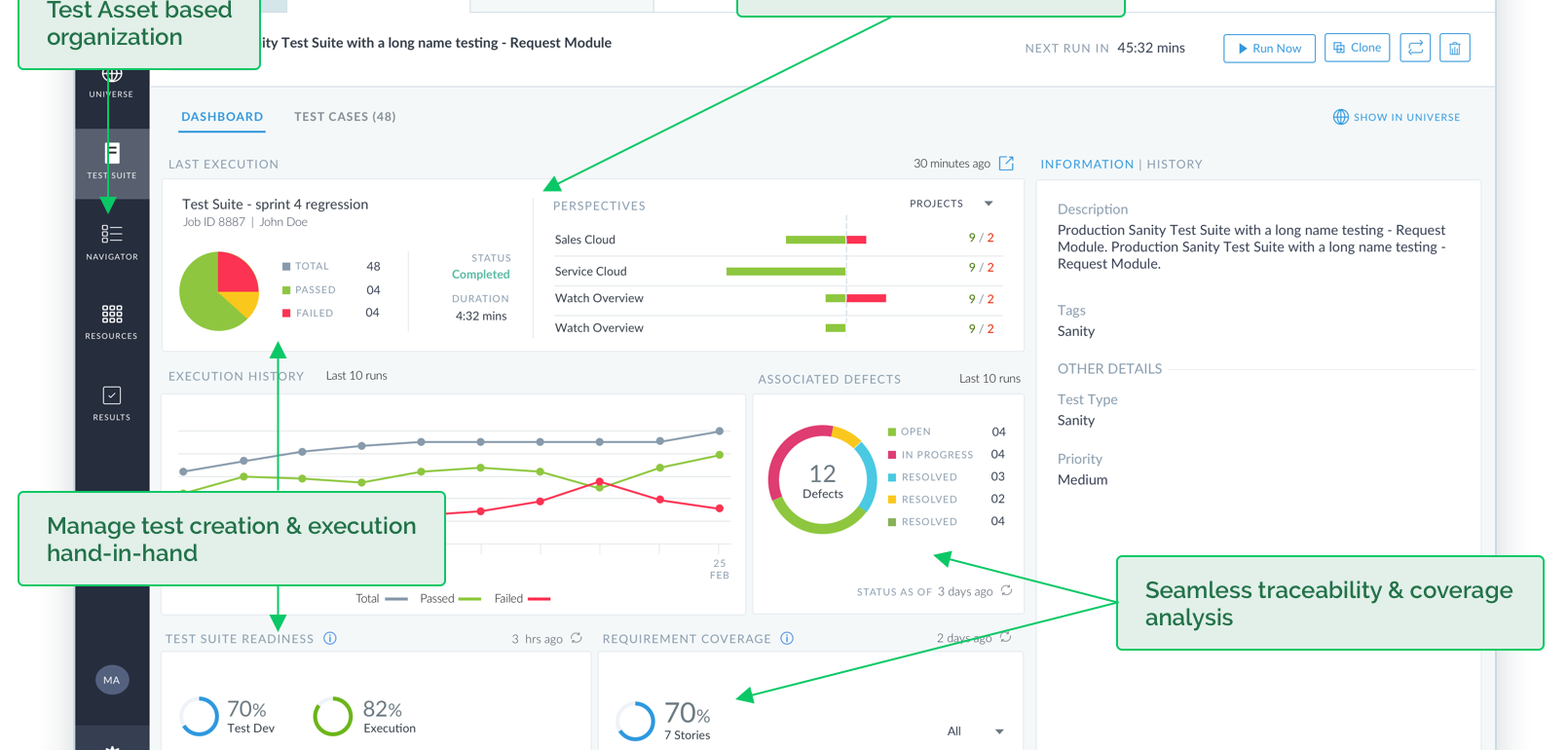This screenshot has height=750, width=1568.
Task: Select the Dashboard tab
Action: pos(222,117)
